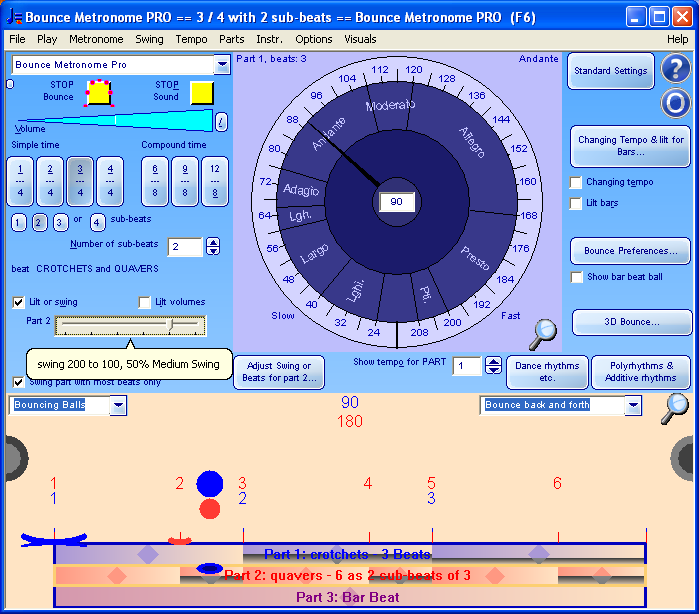699x614 pixels.
Task: Choose 1 sub-beat round button
Action: pos(18,222)
